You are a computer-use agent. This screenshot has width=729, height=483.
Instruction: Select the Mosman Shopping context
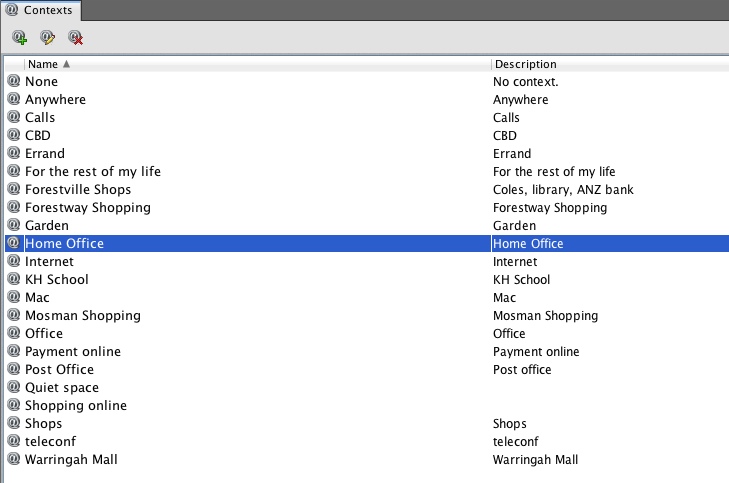click(x=82, y=316)
